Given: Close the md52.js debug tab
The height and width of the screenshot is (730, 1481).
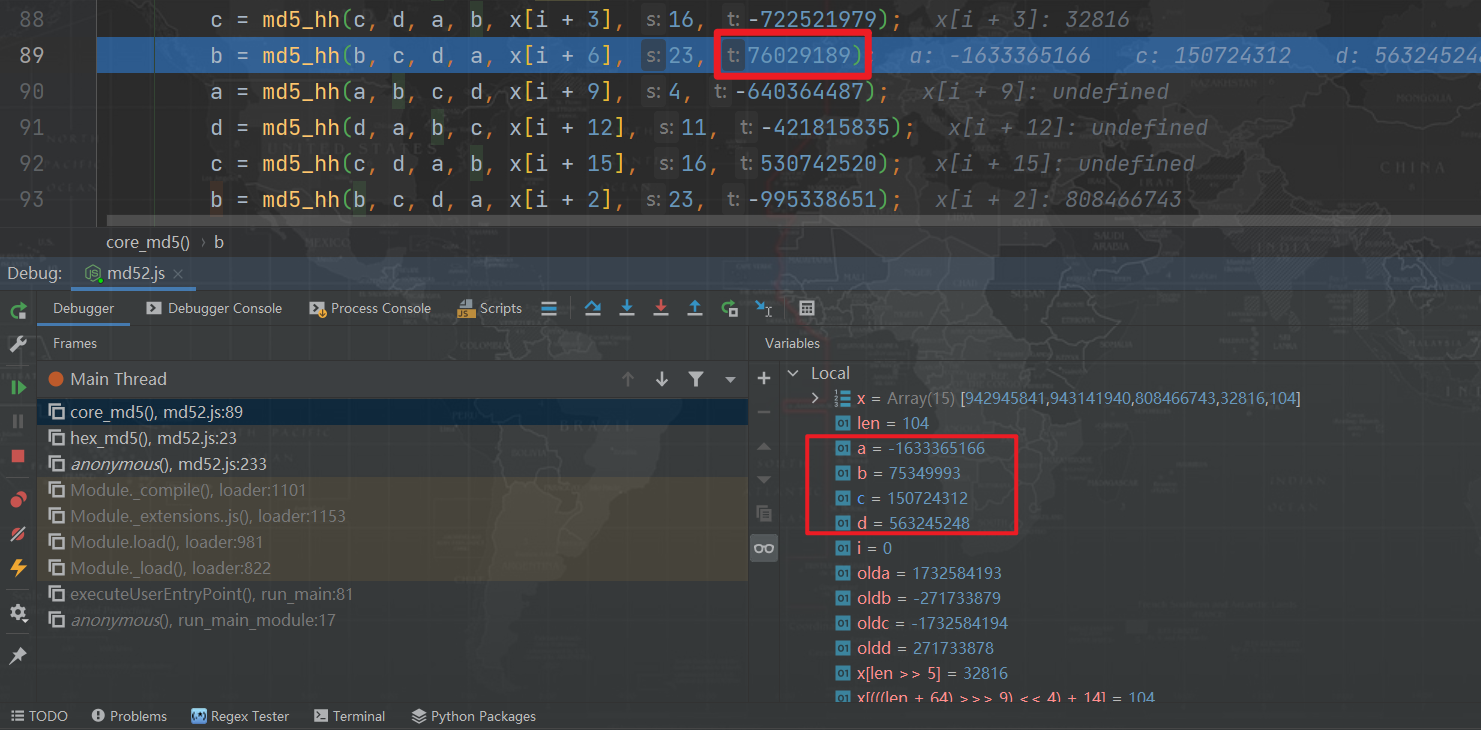Looking at the screenshot, I should (x=177, y=274).
